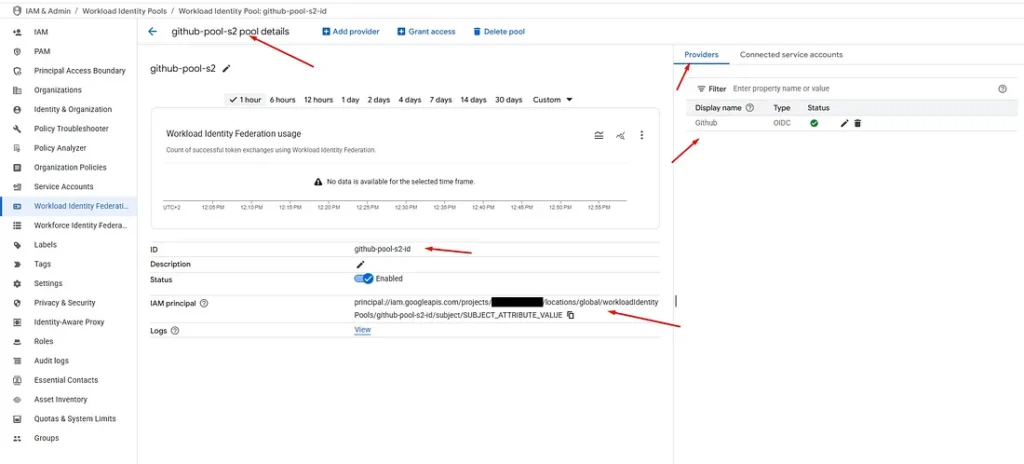
Task: Edit the Github provider with pencil icon
Action: pyautogui.click(x=844, y=123)
